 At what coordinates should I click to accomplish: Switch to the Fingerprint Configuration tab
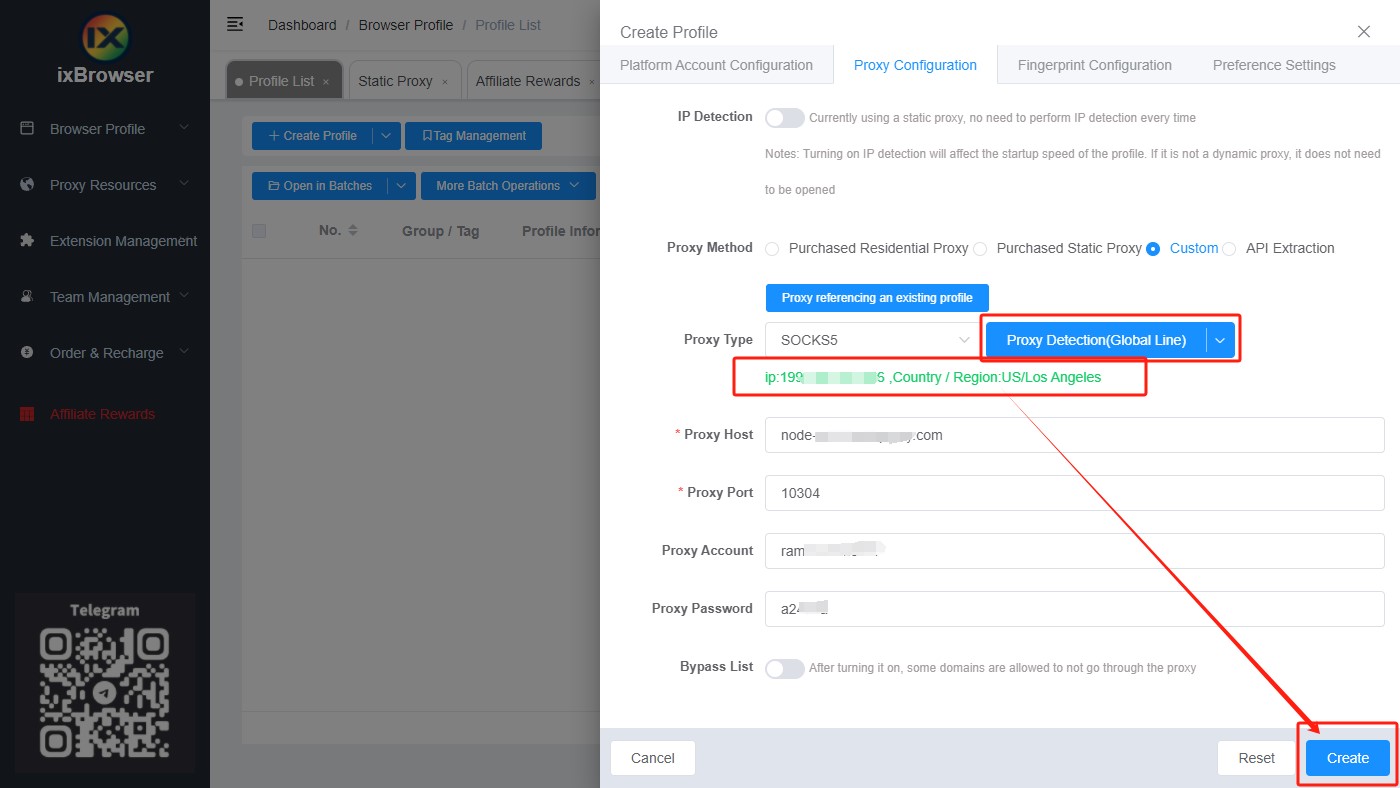tap(1094, 64)
